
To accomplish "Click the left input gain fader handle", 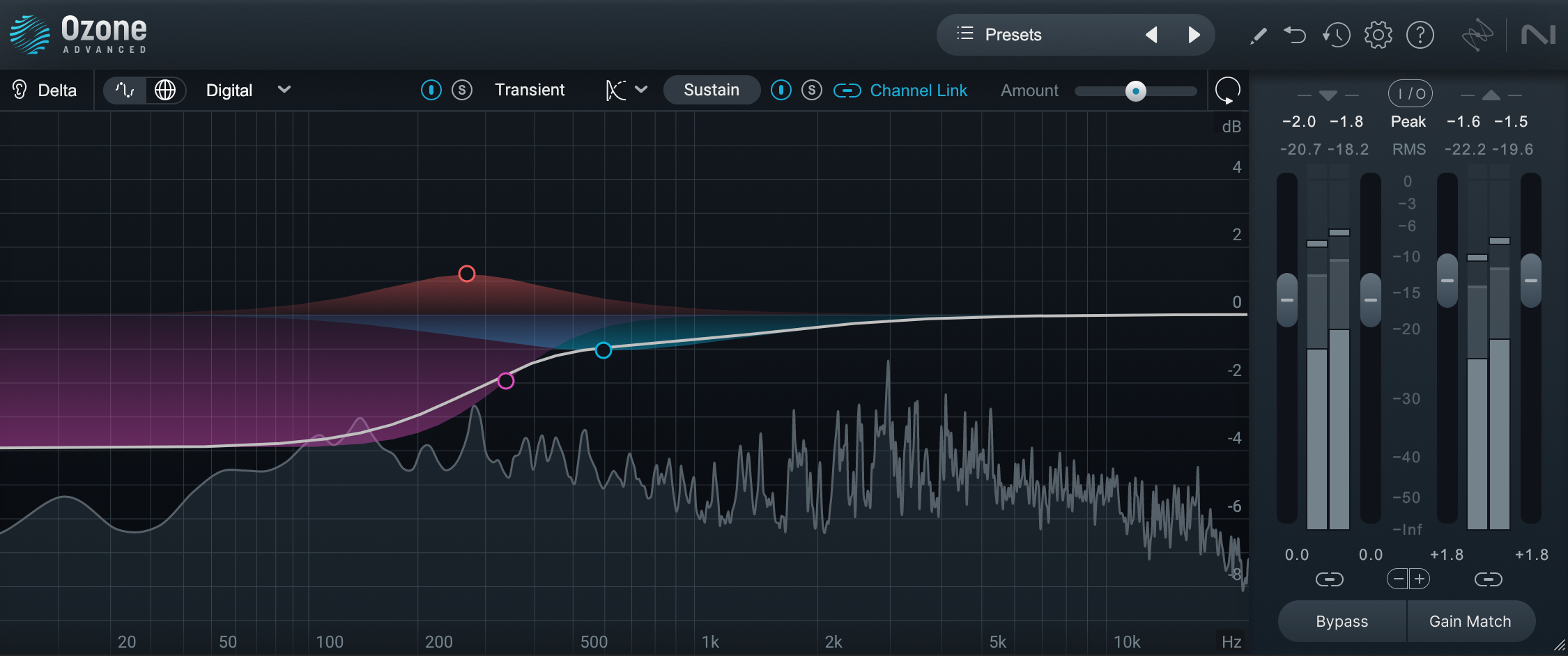I will [1287, 300].
